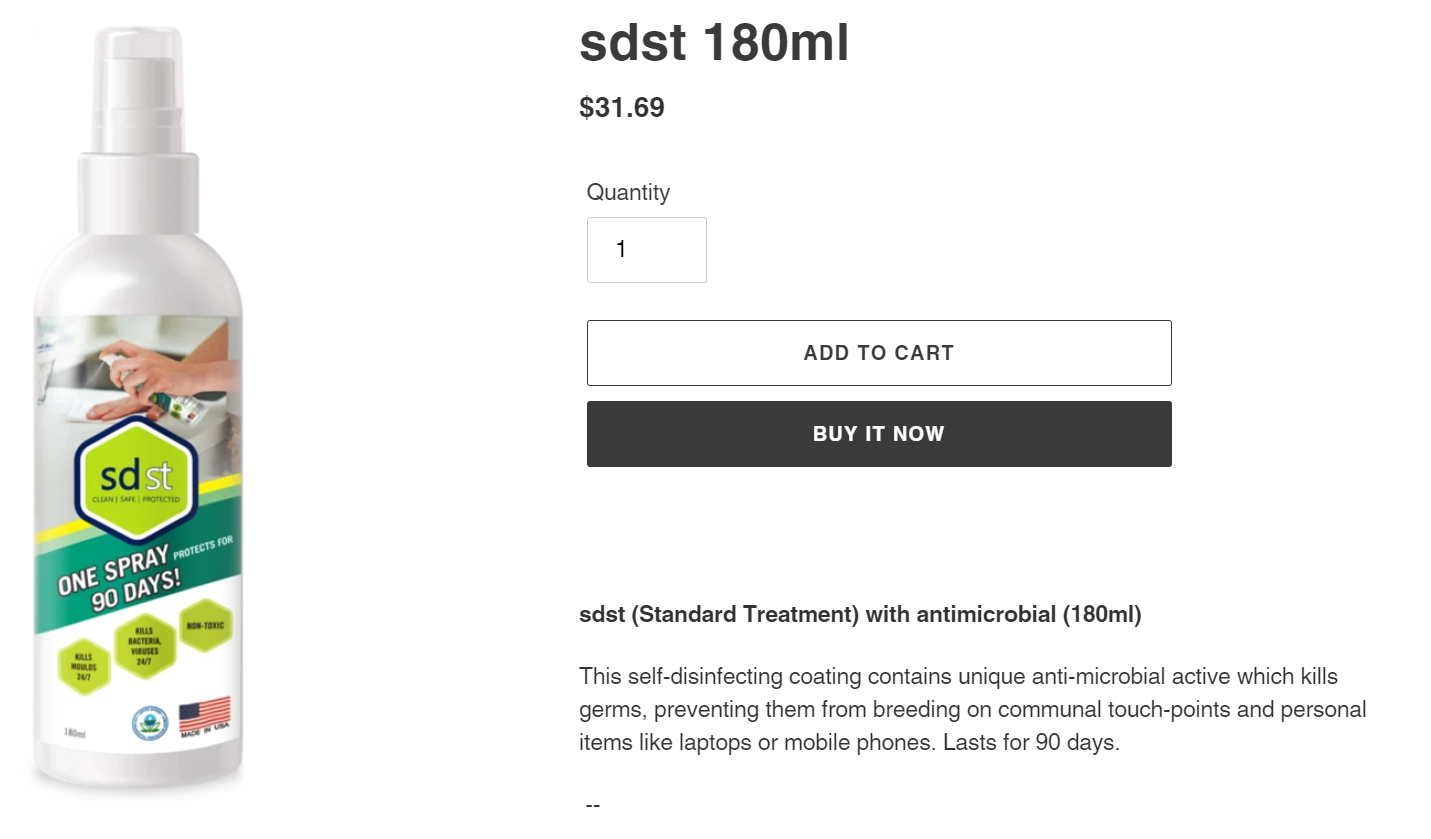This screenshot has height=839, width=1431.
Task: Open the sdst bottle product image
Action: point(138,408)
